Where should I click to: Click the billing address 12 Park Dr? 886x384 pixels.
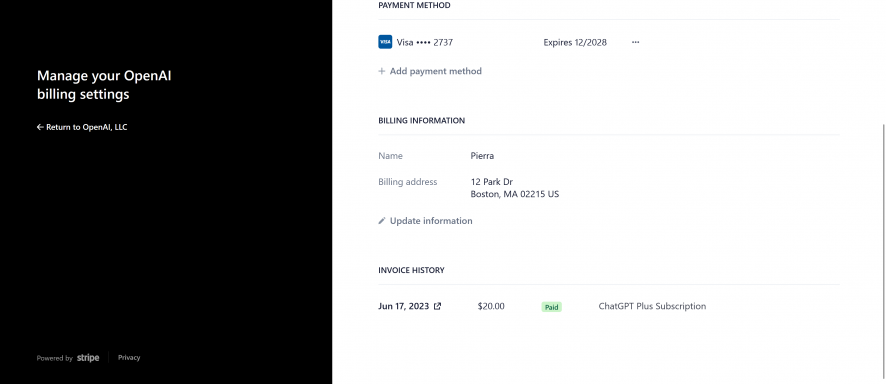pos(492,182)
